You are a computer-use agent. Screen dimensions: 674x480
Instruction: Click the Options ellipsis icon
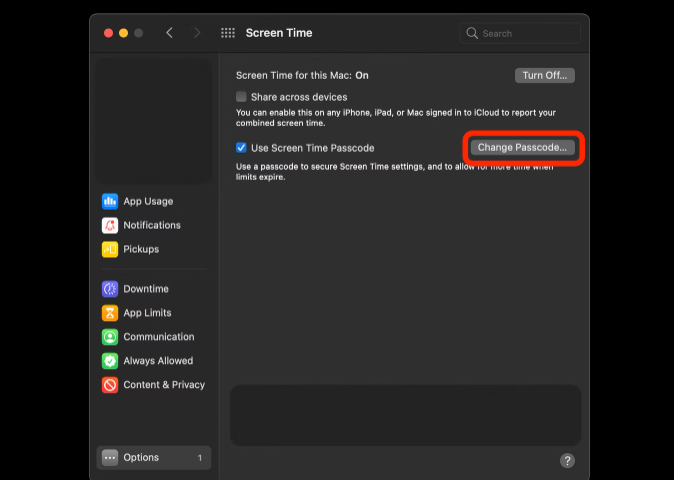click(110, 458)
